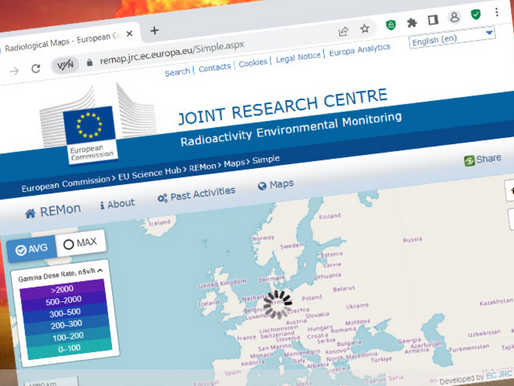
Task: Open the Past Activities menu
Action: click(x=196, y=194)
